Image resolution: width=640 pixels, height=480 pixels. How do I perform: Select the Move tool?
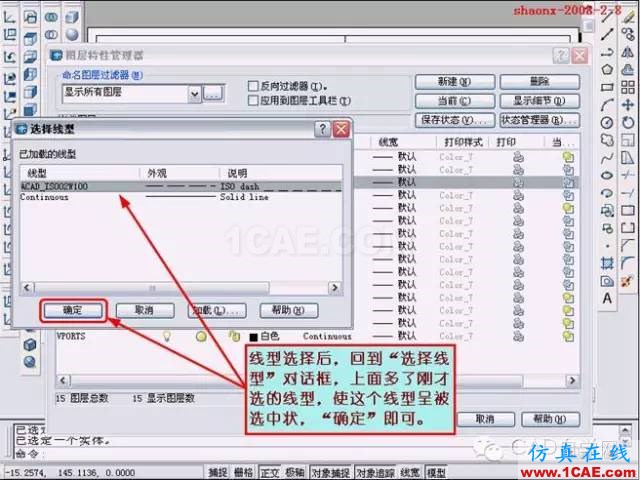[628, 105]
